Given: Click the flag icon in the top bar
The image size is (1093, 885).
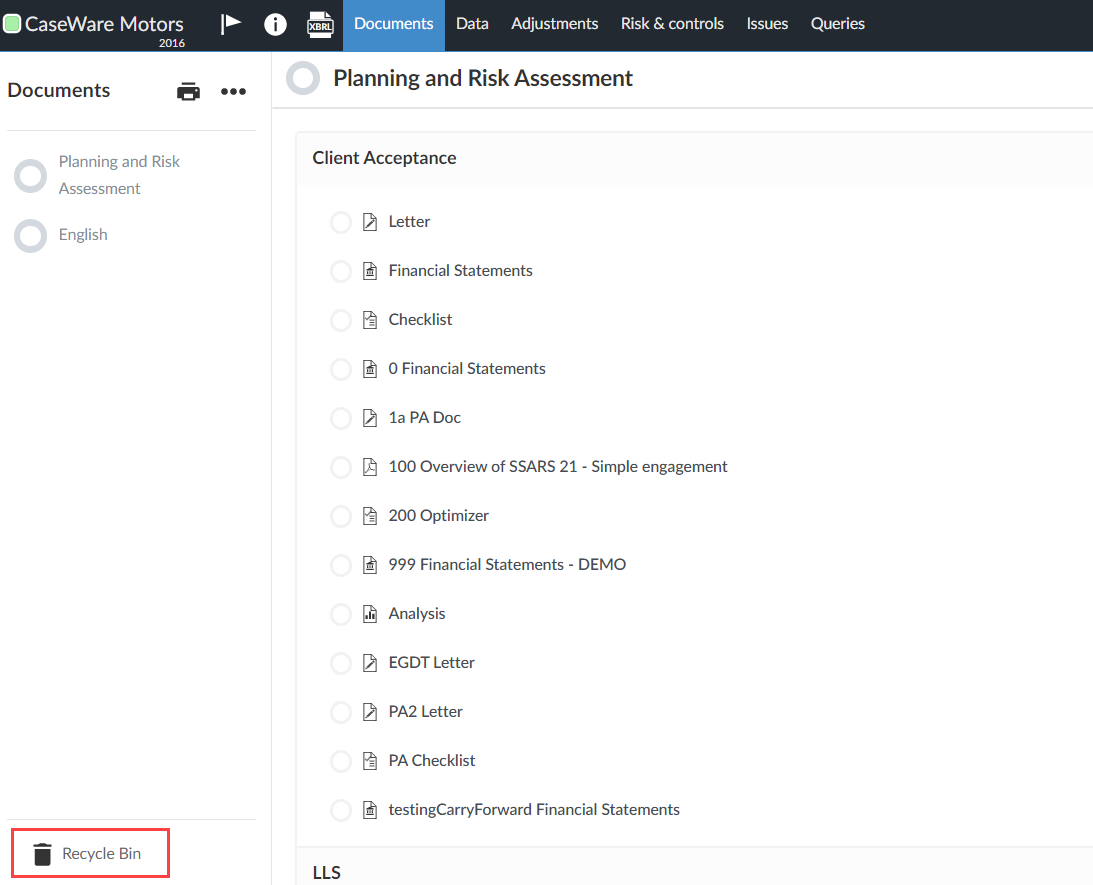Looking at the screenshot, I should point(231,24).
